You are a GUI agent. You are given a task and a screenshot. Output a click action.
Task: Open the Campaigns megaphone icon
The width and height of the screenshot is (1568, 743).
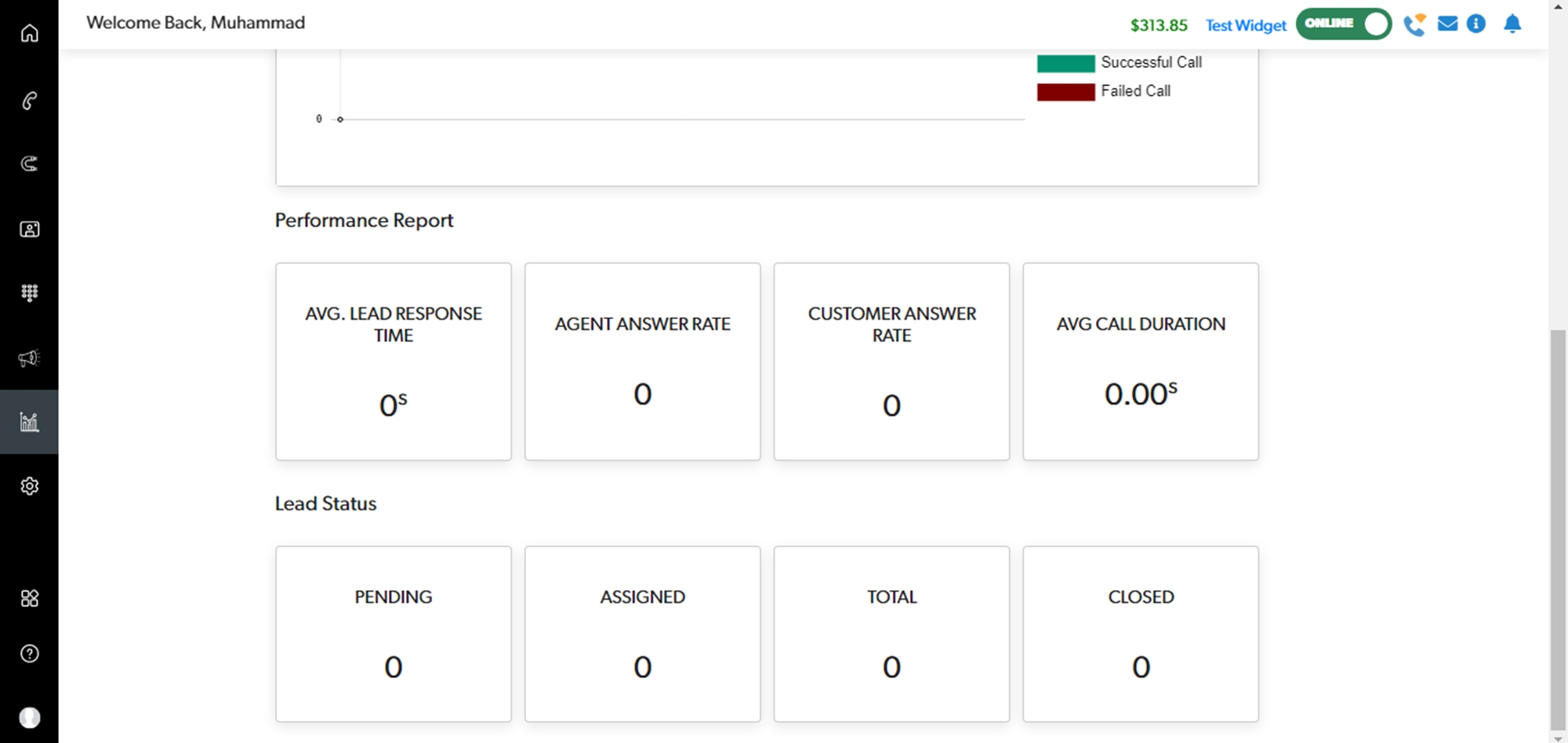click(x=29, y=358)
